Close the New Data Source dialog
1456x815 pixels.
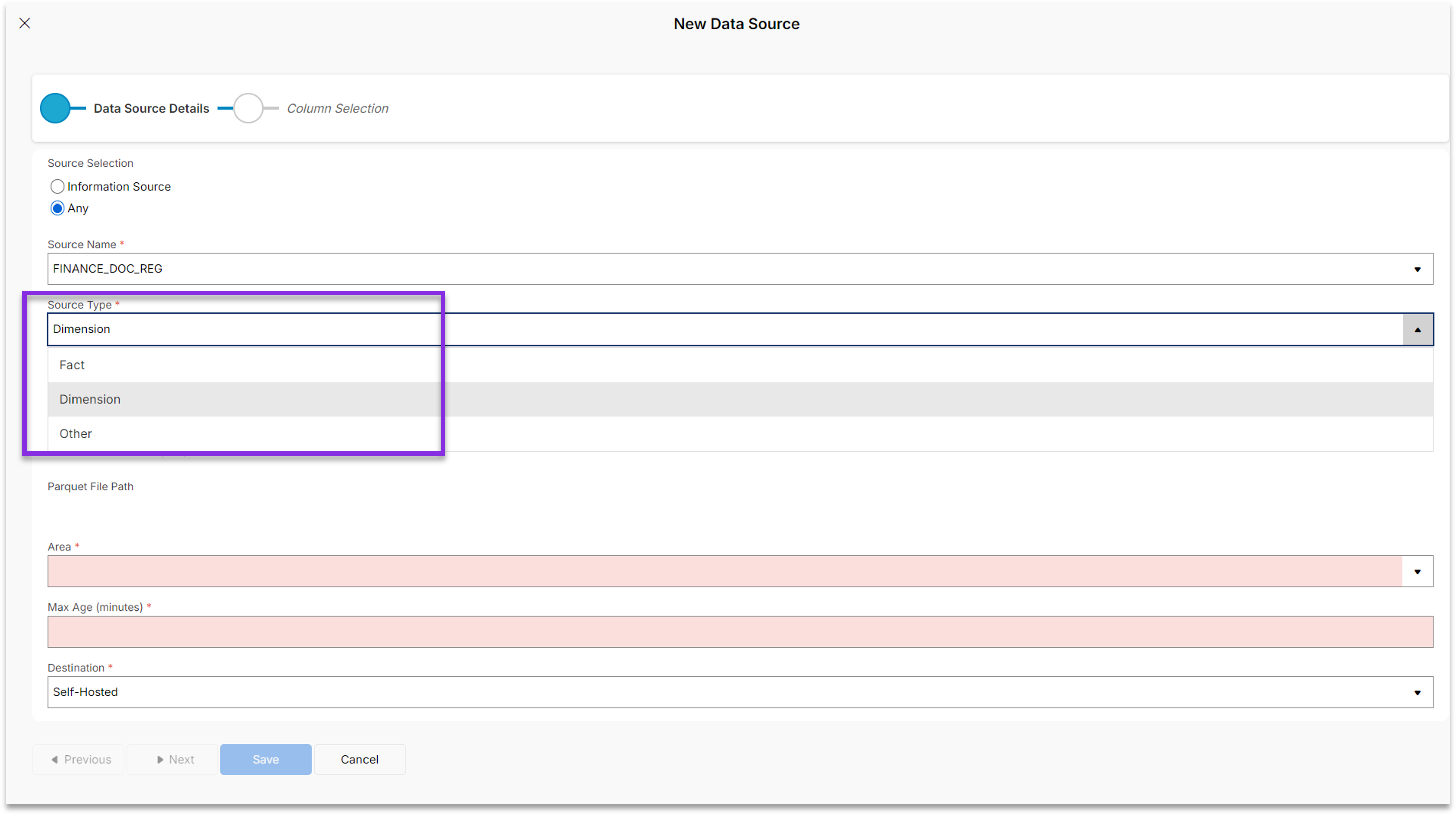25,23
